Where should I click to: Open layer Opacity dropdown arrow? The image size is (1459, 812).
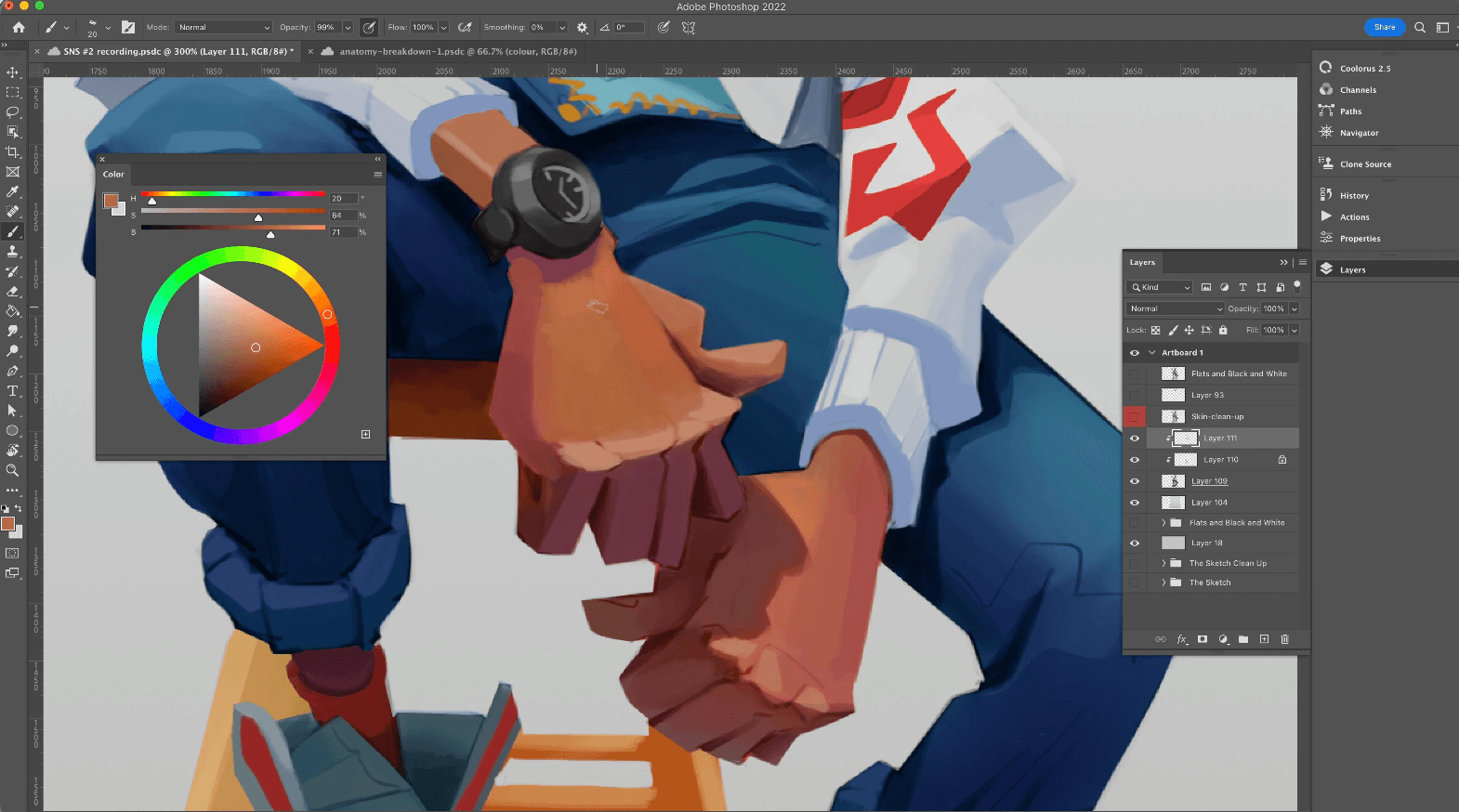1294,308
